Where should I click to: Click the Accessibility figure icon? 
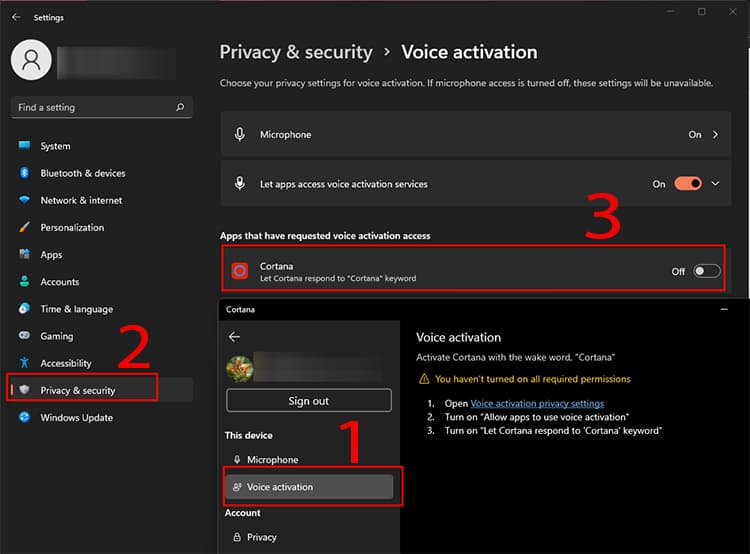coord(24,363)
